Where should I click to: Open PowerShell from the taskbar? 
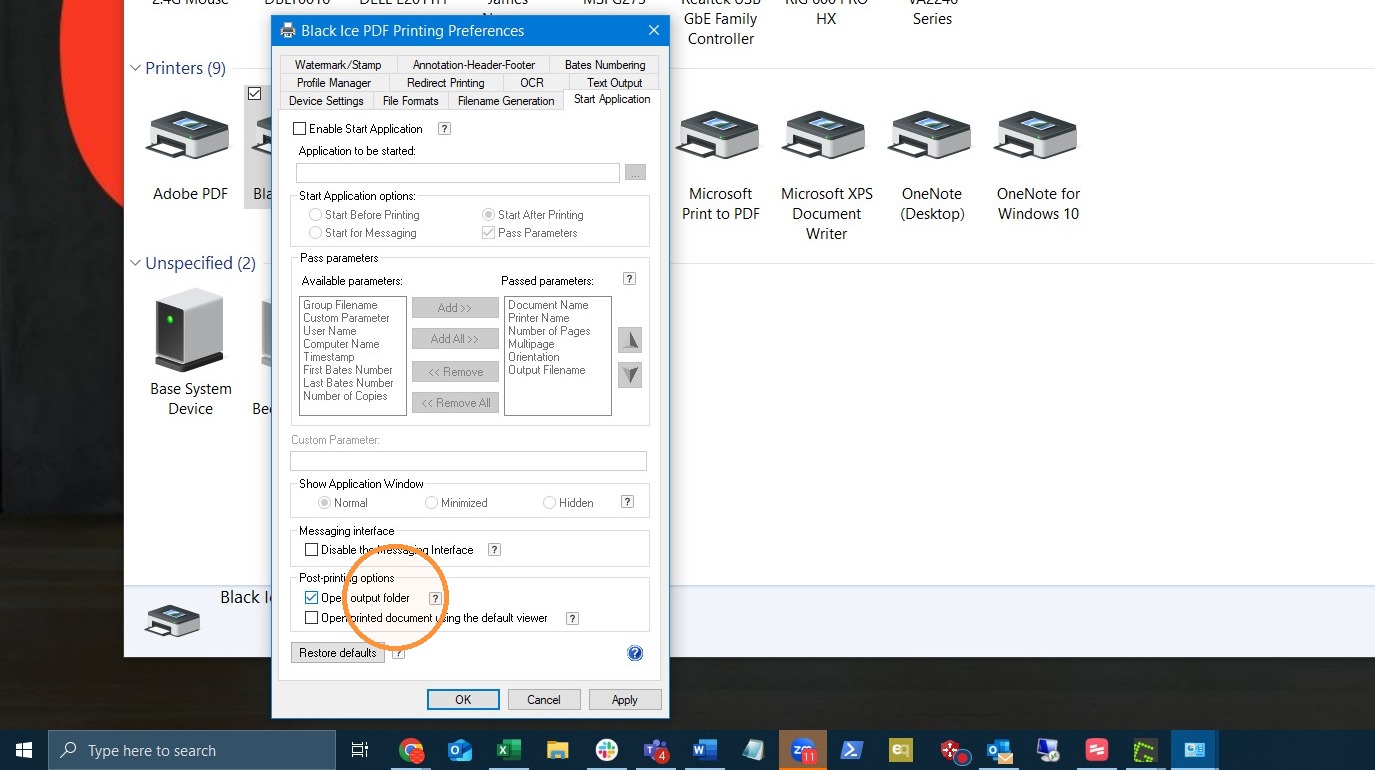point(852,750)
